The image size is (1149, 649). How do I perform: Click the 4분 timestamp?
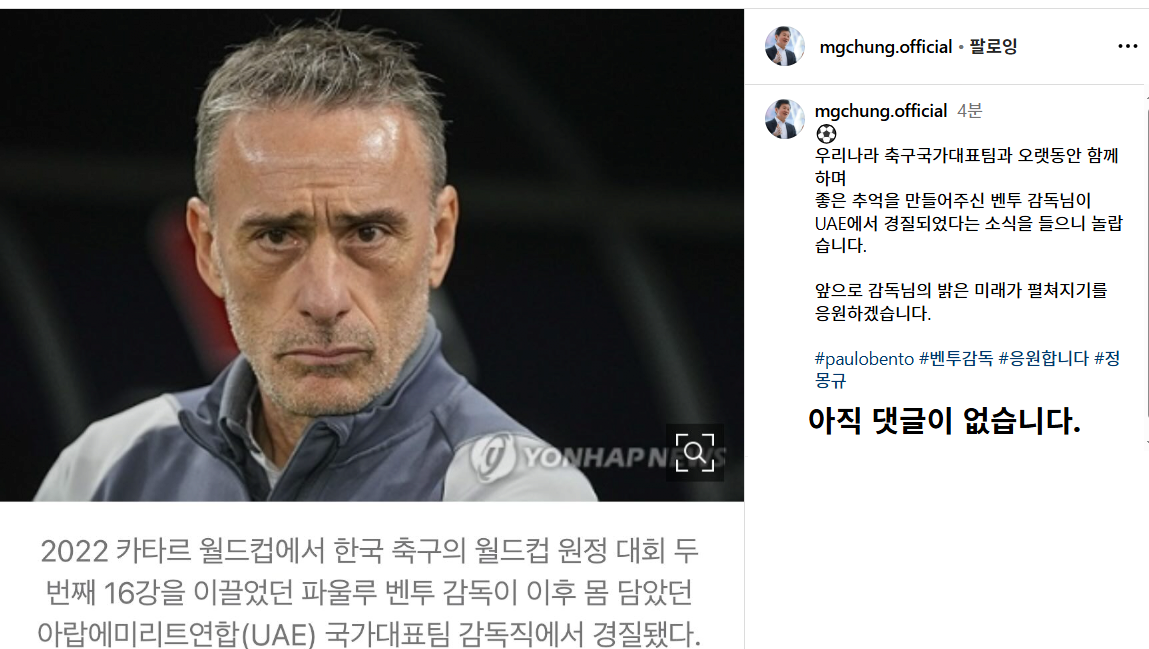[x=969, y=111]
